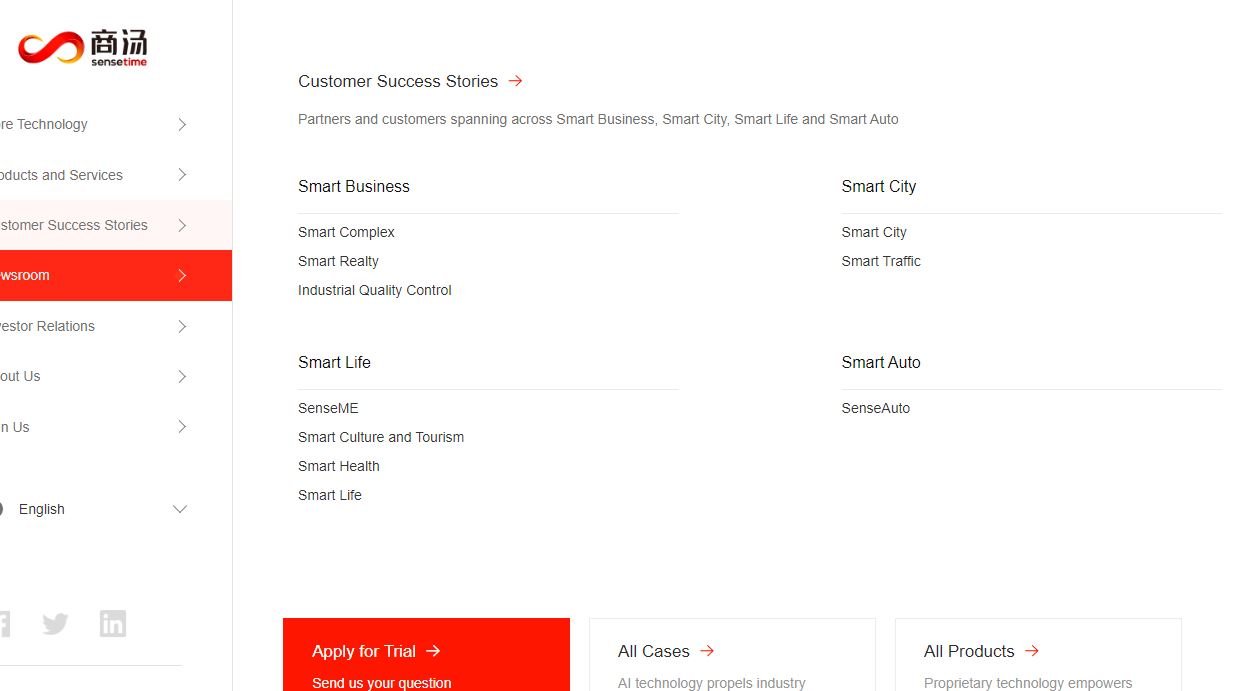1260x691 pixels.
Task: Expand the Investor Relations chevron
Action: [x=182, y=326]
